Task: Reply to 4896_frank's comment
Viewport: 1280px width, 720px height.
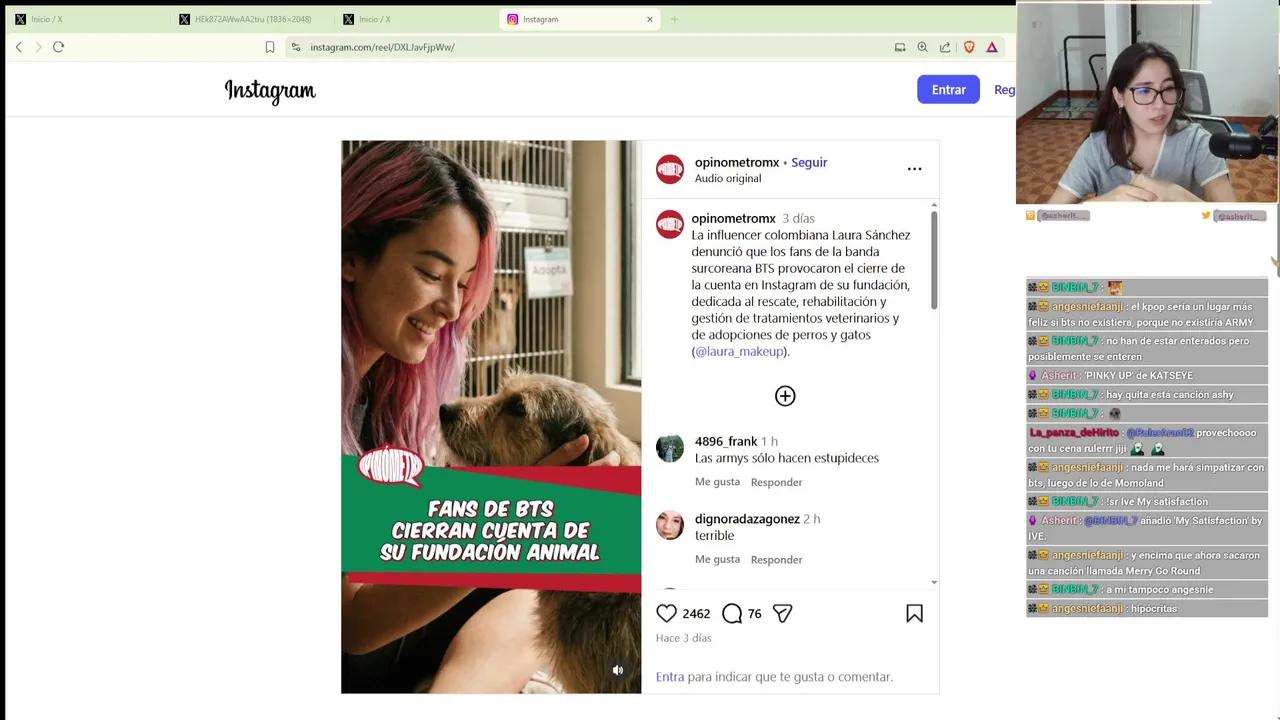Action: coord(776,482)
